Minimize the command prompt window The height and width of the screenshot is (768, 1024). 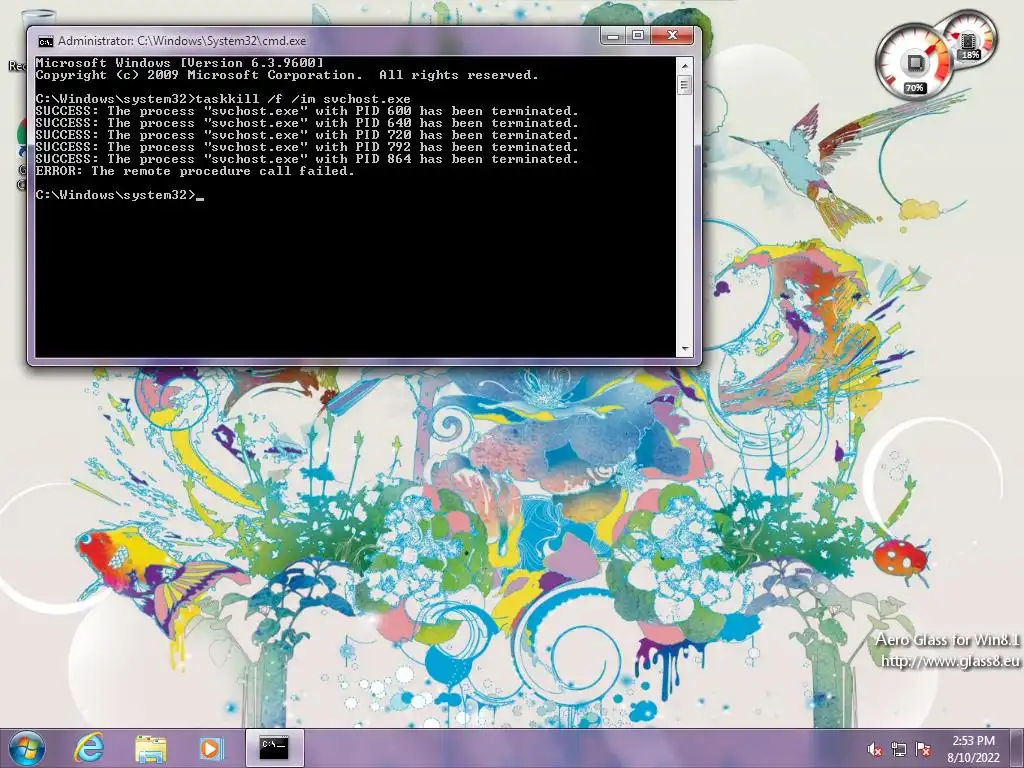coord(613,35)
